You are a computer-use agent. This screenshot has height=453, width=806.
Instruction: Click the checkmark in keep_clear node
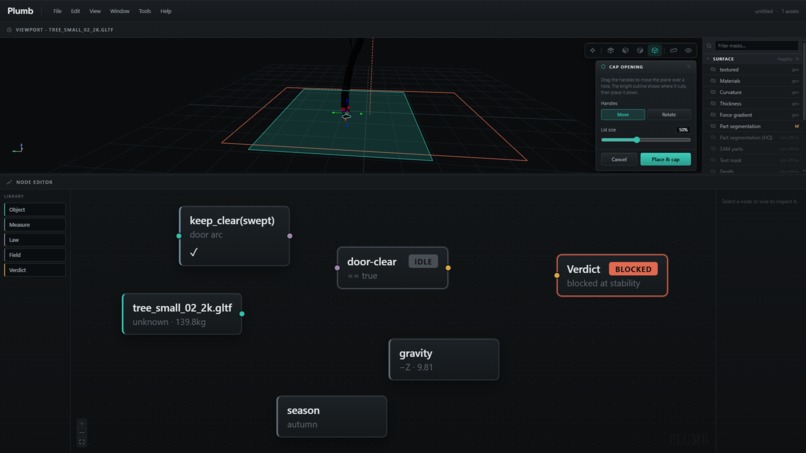pos(194,252)
